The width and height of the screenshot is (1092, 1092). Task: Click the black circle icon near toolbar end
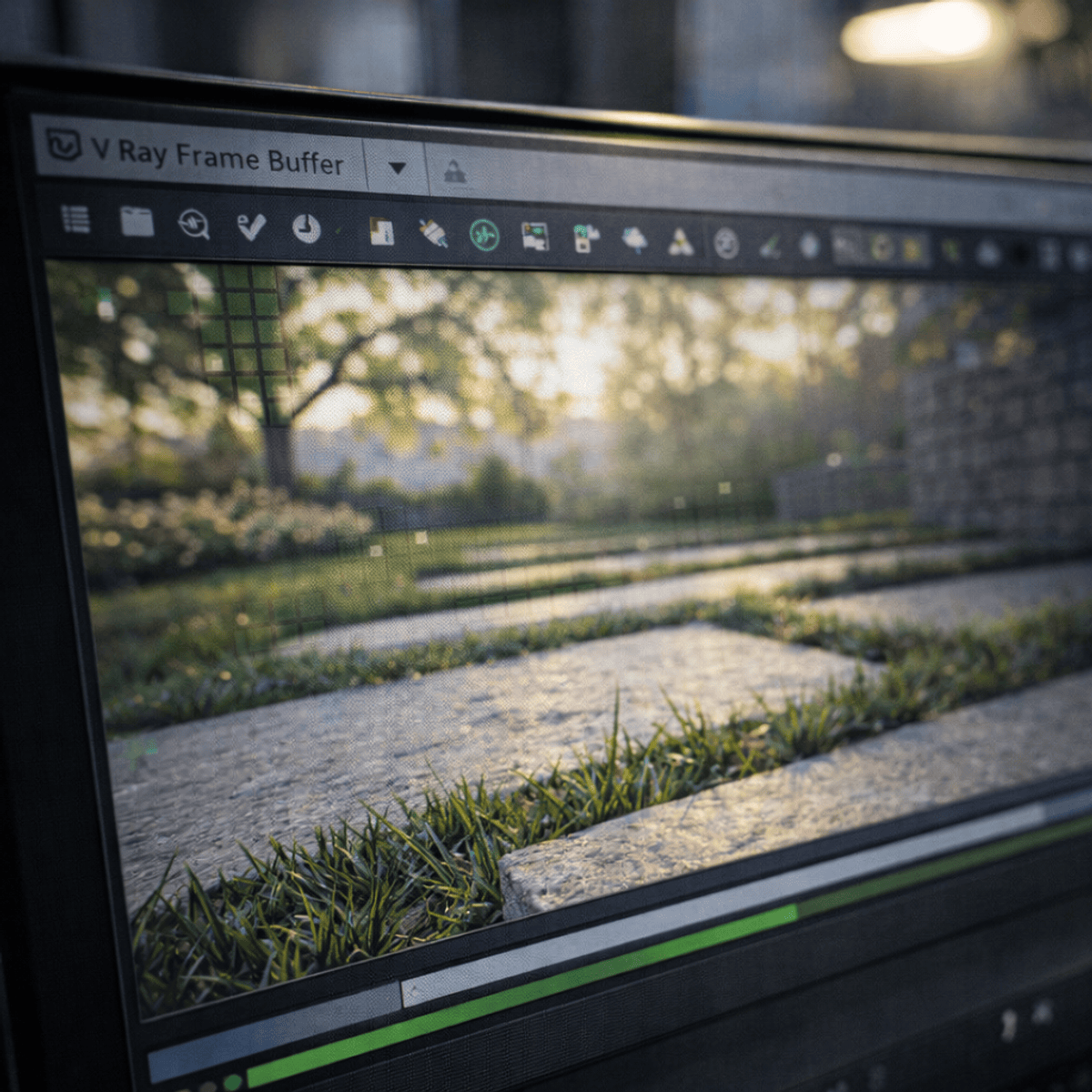(x=1021, y=253)
